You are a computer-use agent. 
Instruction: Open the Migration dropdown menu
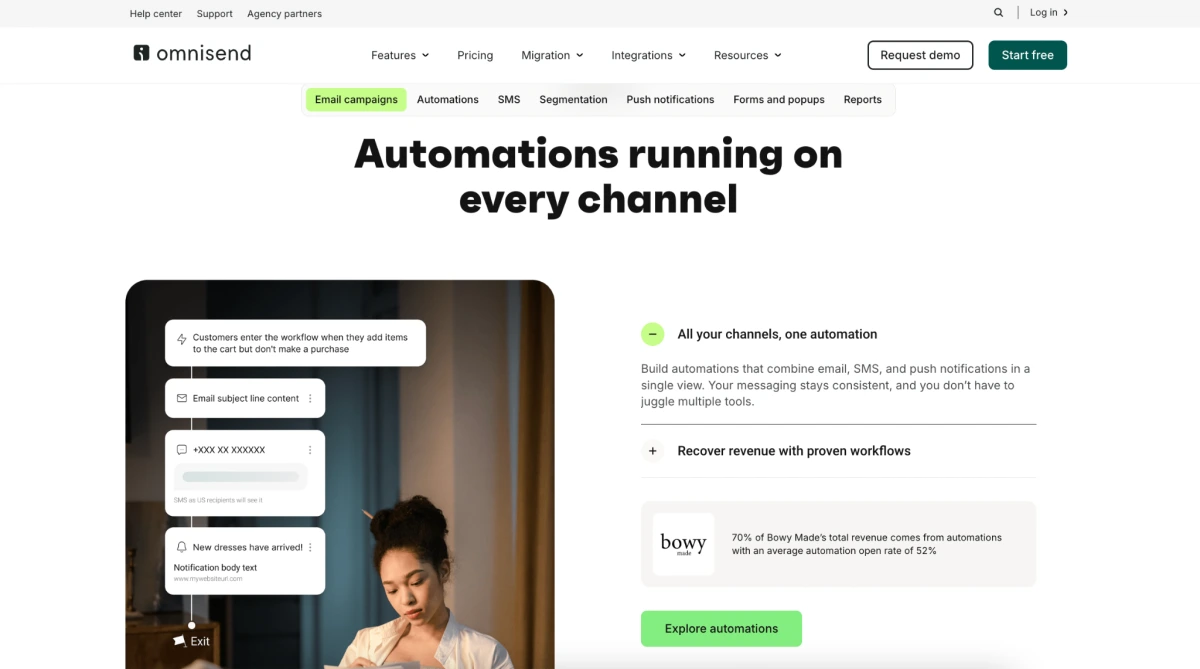point(552,55)
